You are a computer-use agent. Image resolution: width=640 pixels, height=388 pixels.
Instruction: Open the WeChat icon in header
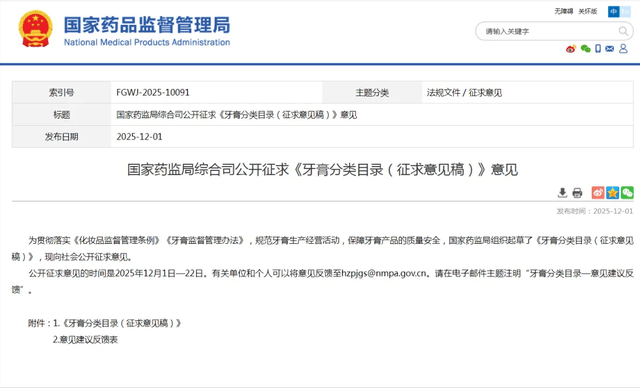585,49
